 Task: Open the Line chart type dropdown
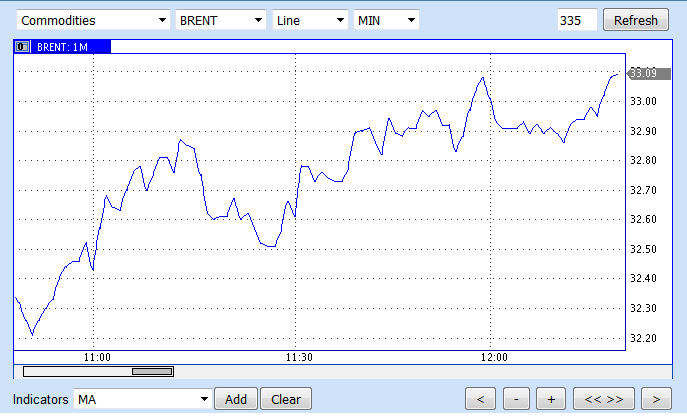click(x=310, y=20)
